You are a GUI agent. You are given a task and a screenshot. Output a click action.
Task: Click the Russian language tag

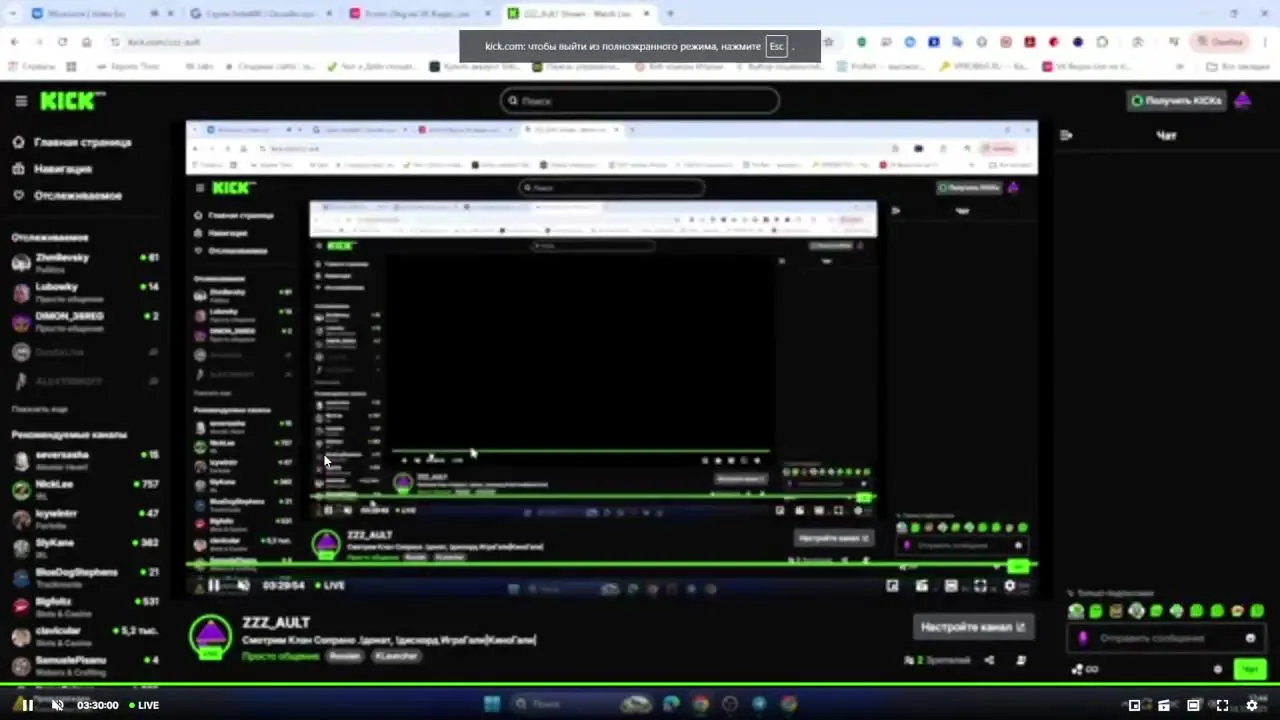[x=345, y=656]
